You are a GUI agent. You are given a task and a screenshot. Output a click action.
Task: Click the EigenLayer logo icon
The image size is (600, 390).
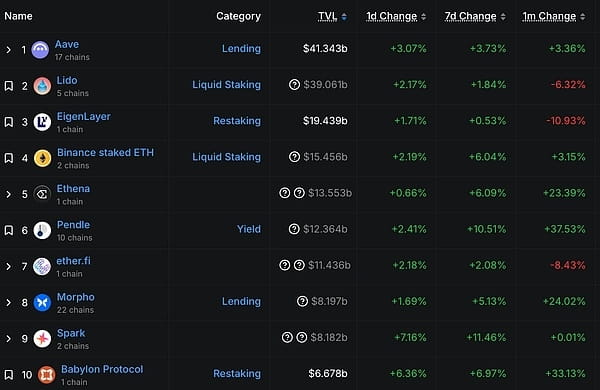42,122
